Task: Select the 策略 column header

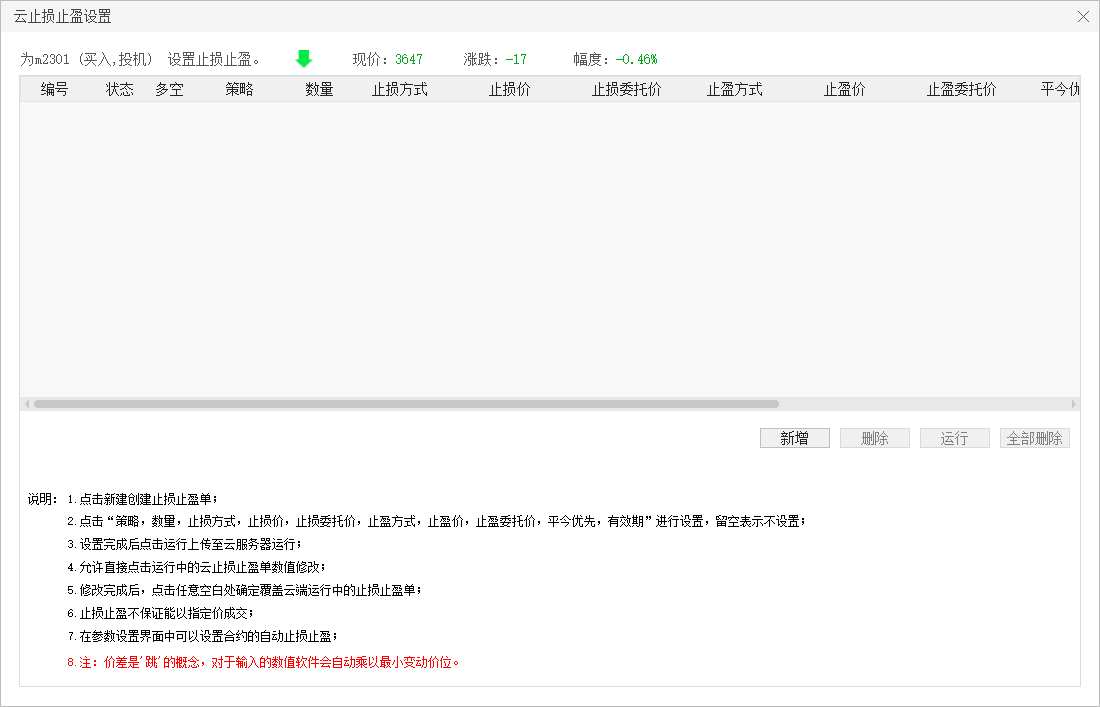Action: tap(239, 89)
